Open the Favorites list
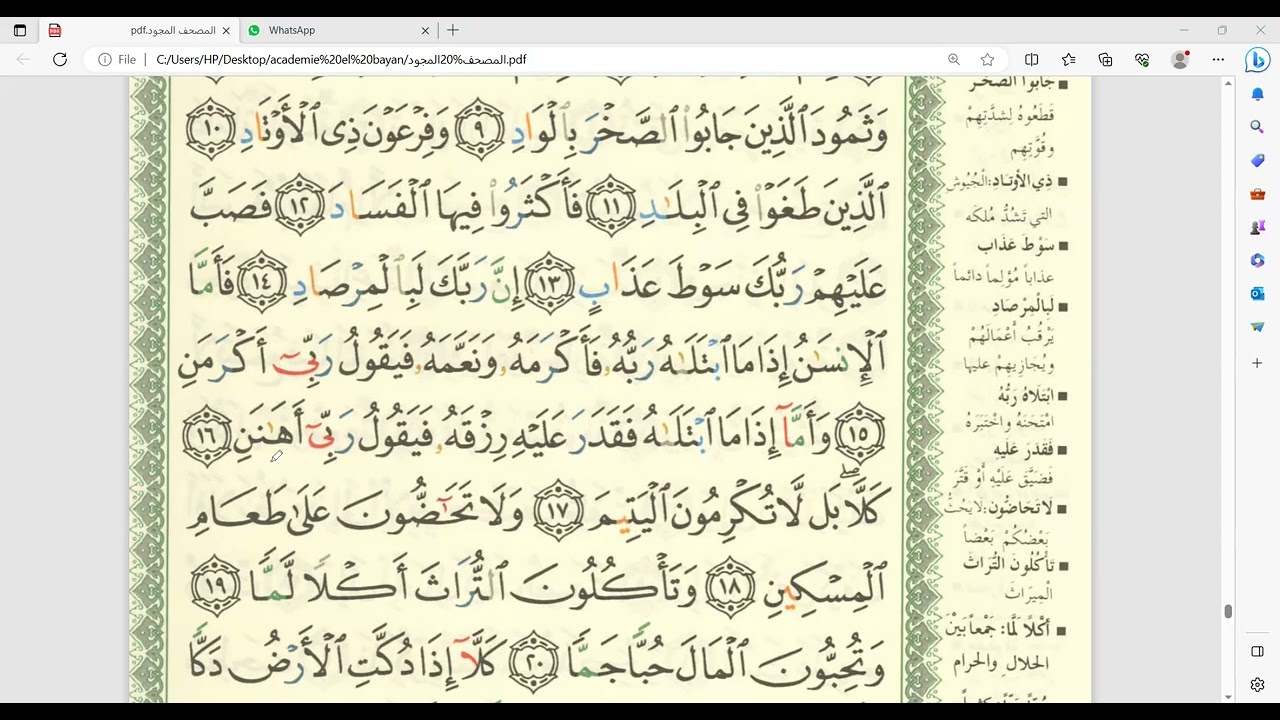This screenshot has height=720, width=1280. [1069, 60]
